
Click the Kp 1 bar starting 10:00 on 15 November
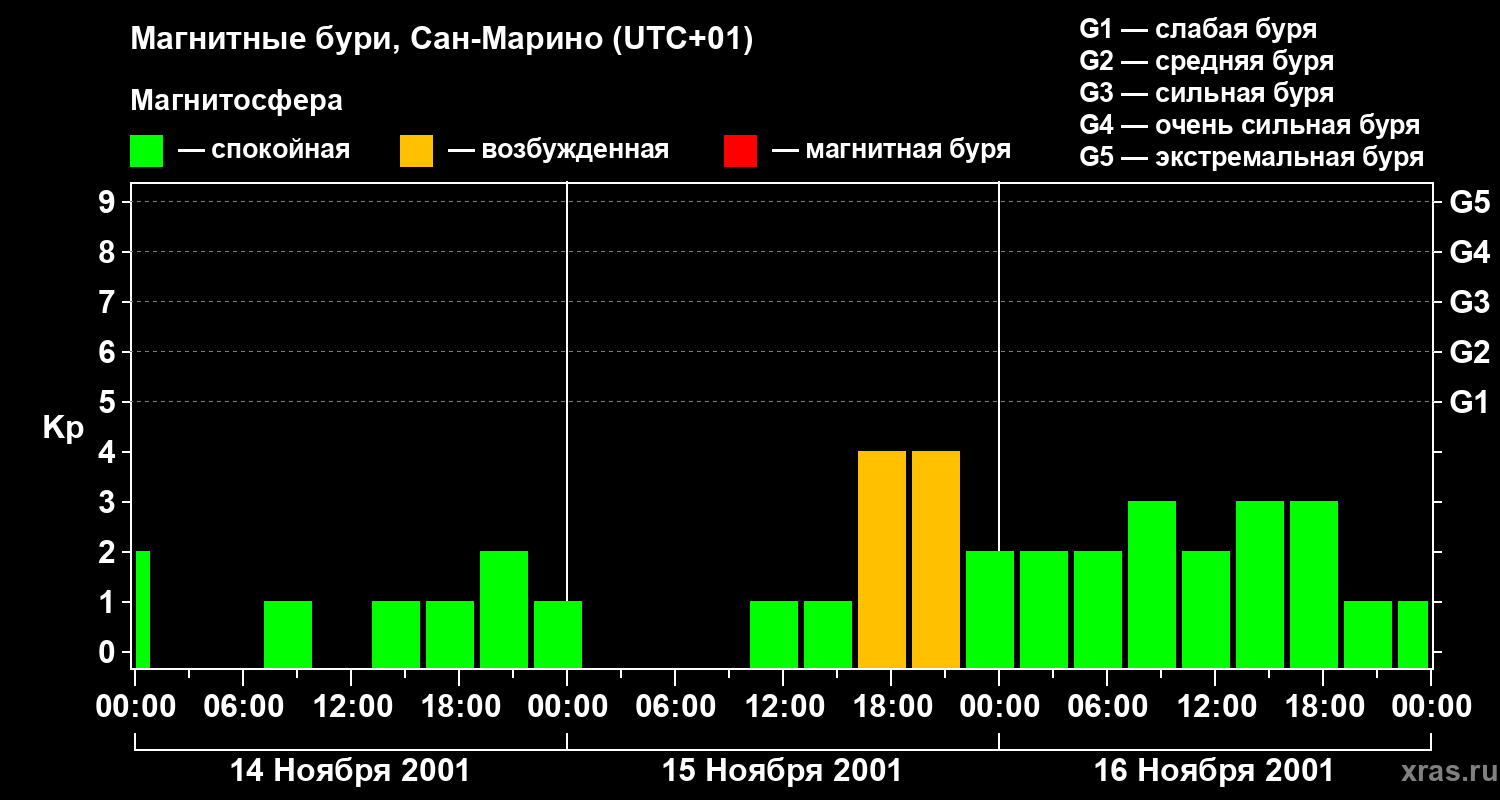tap(774, 634)
